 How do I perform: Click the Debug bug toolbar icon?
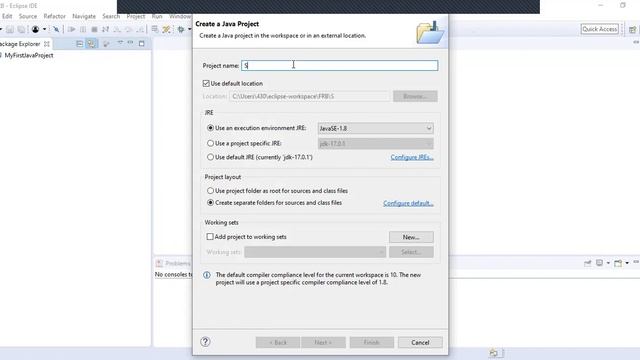point(181,29)
